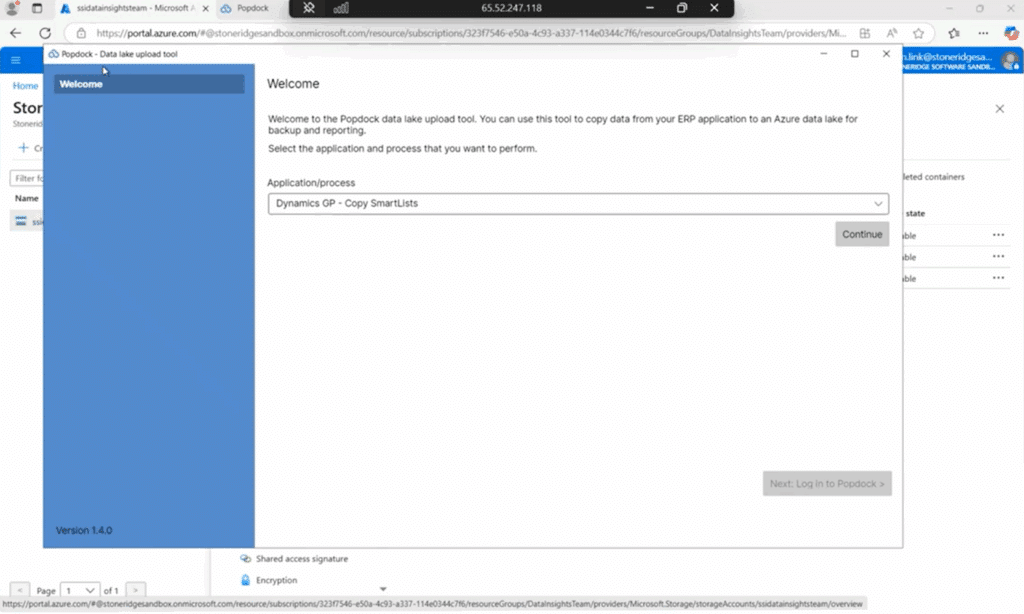Click the ssidatainsightsteam storage account icon

pos(21,220)
